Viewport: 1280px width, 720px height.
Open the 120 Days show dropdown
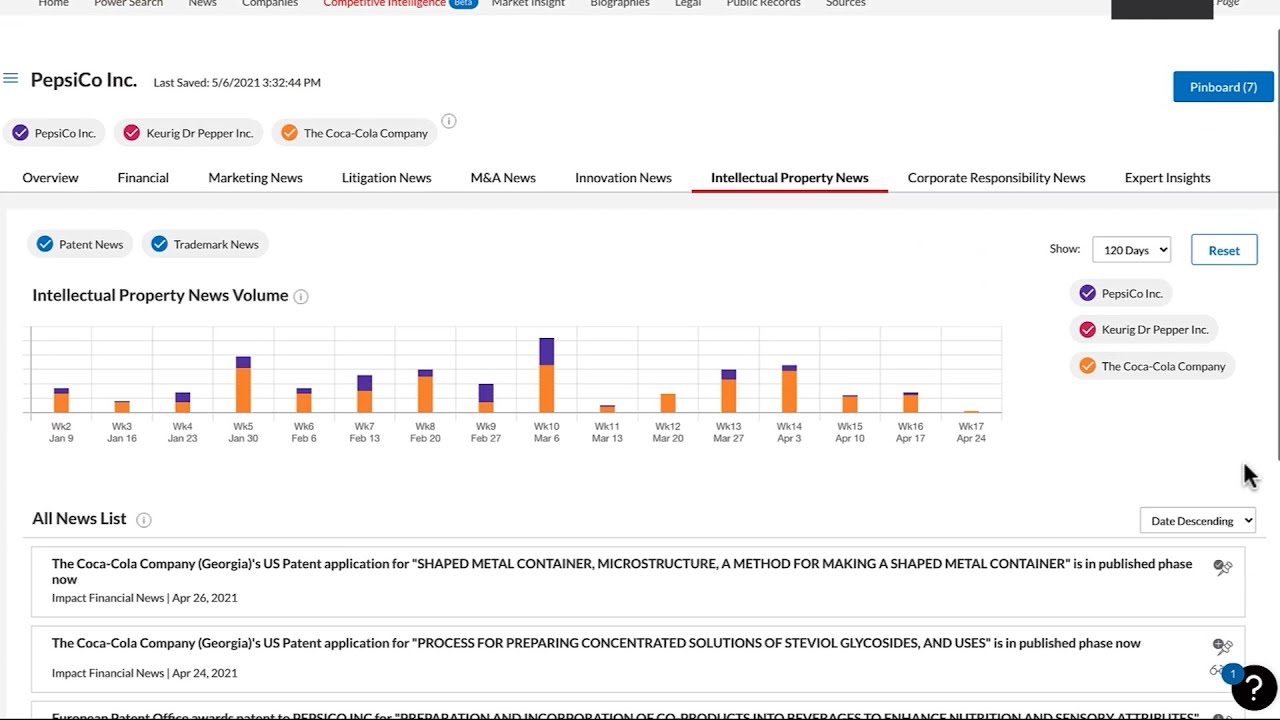point(1131,250)
